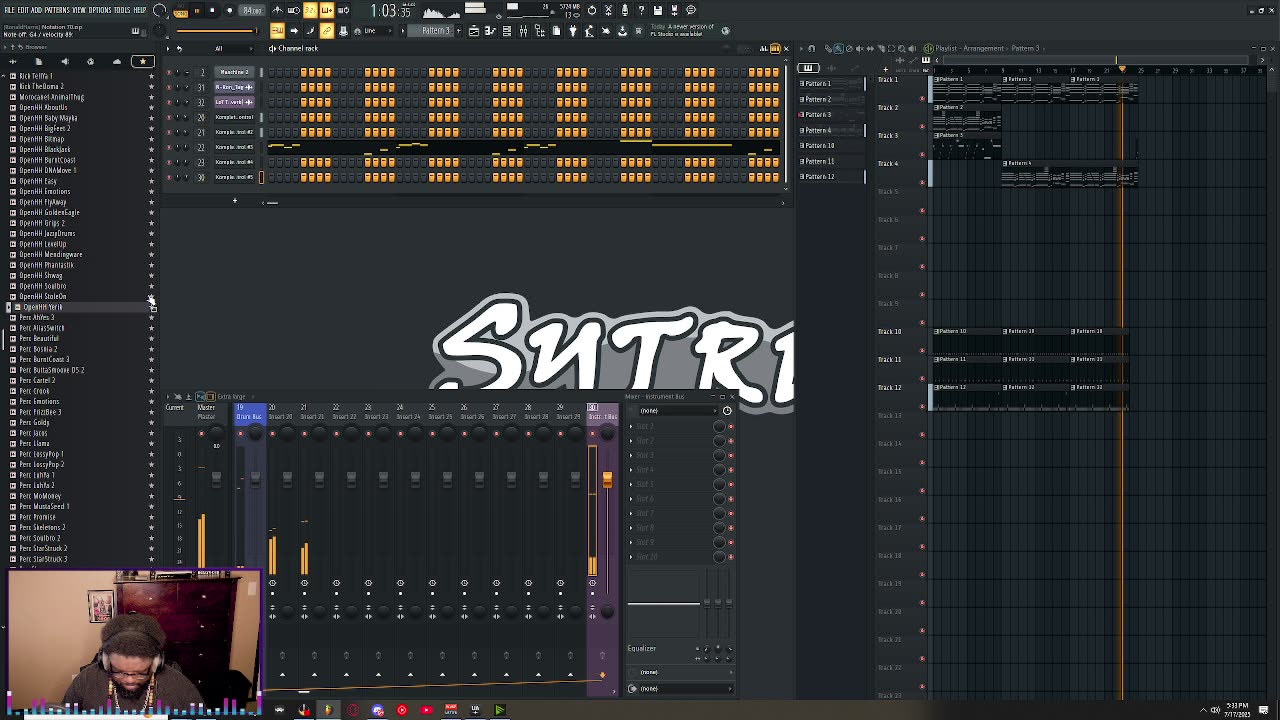
Task: Open the mixer input (none) dropdown
Action: 680,411
